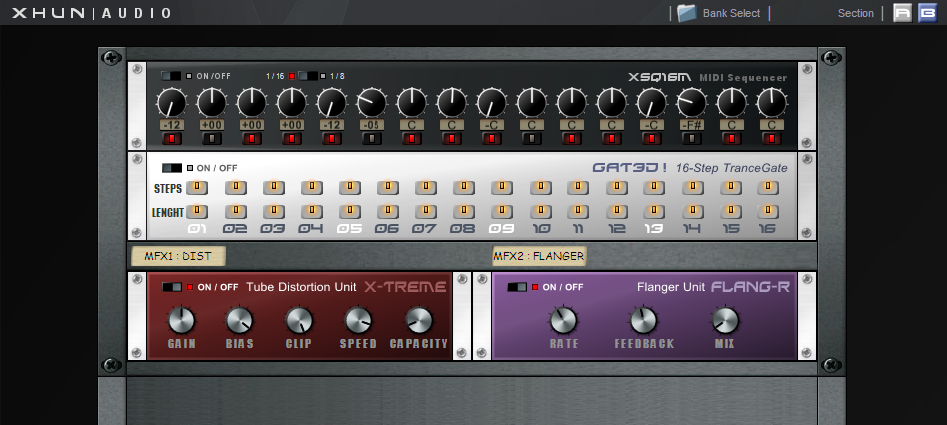
Task: Click the sequencer knob above the -F# value
Action: (691, 103)
